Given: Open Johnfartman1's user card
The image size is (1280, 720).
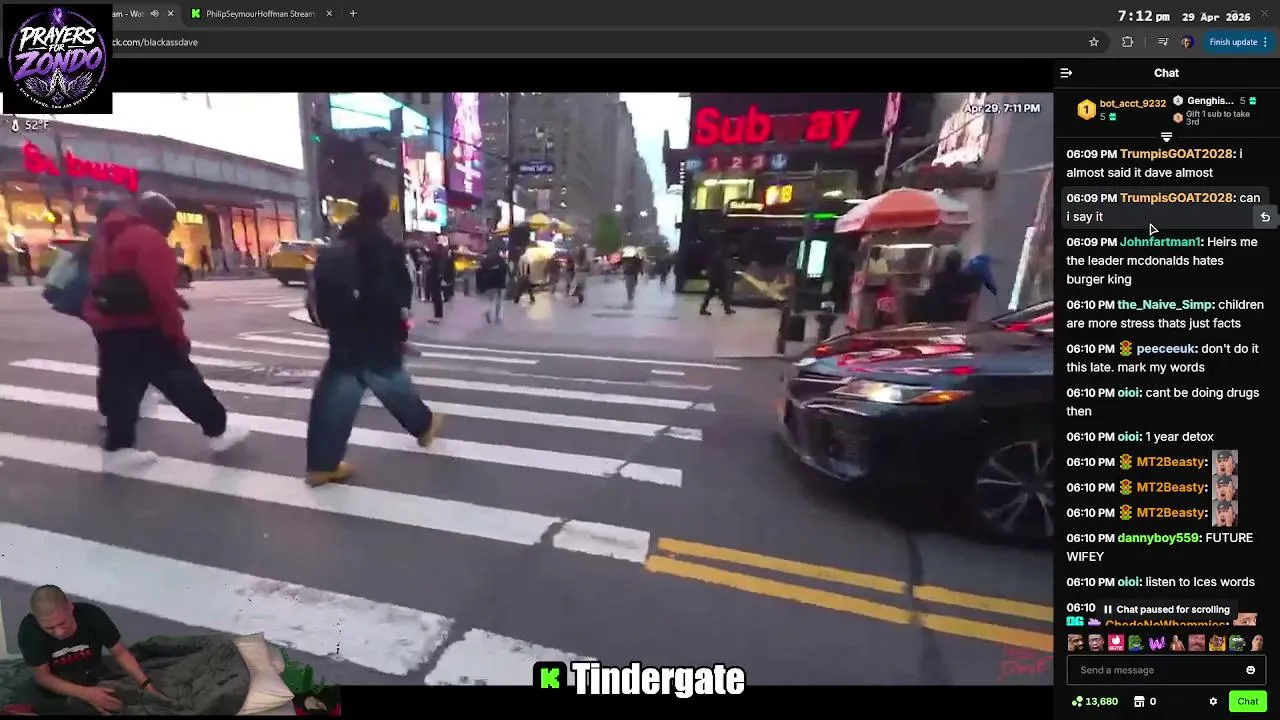Looking at the screenshot, I should 1160,242.
